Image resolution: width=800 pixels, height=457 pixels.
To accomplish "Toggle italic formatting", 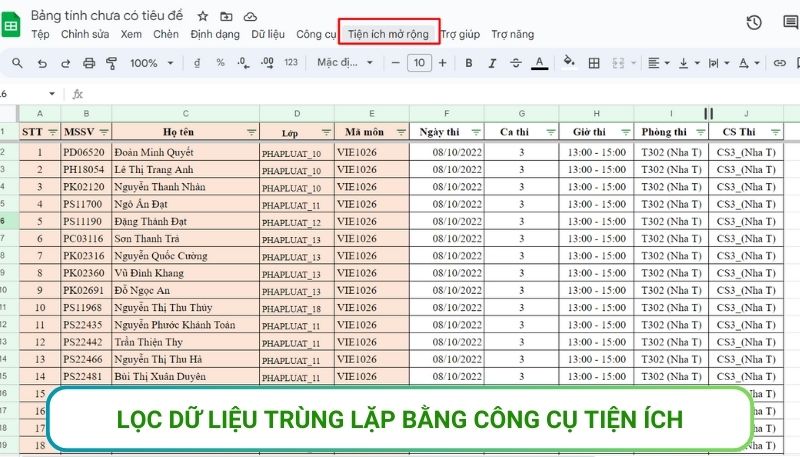I will [x=492, y=63].
